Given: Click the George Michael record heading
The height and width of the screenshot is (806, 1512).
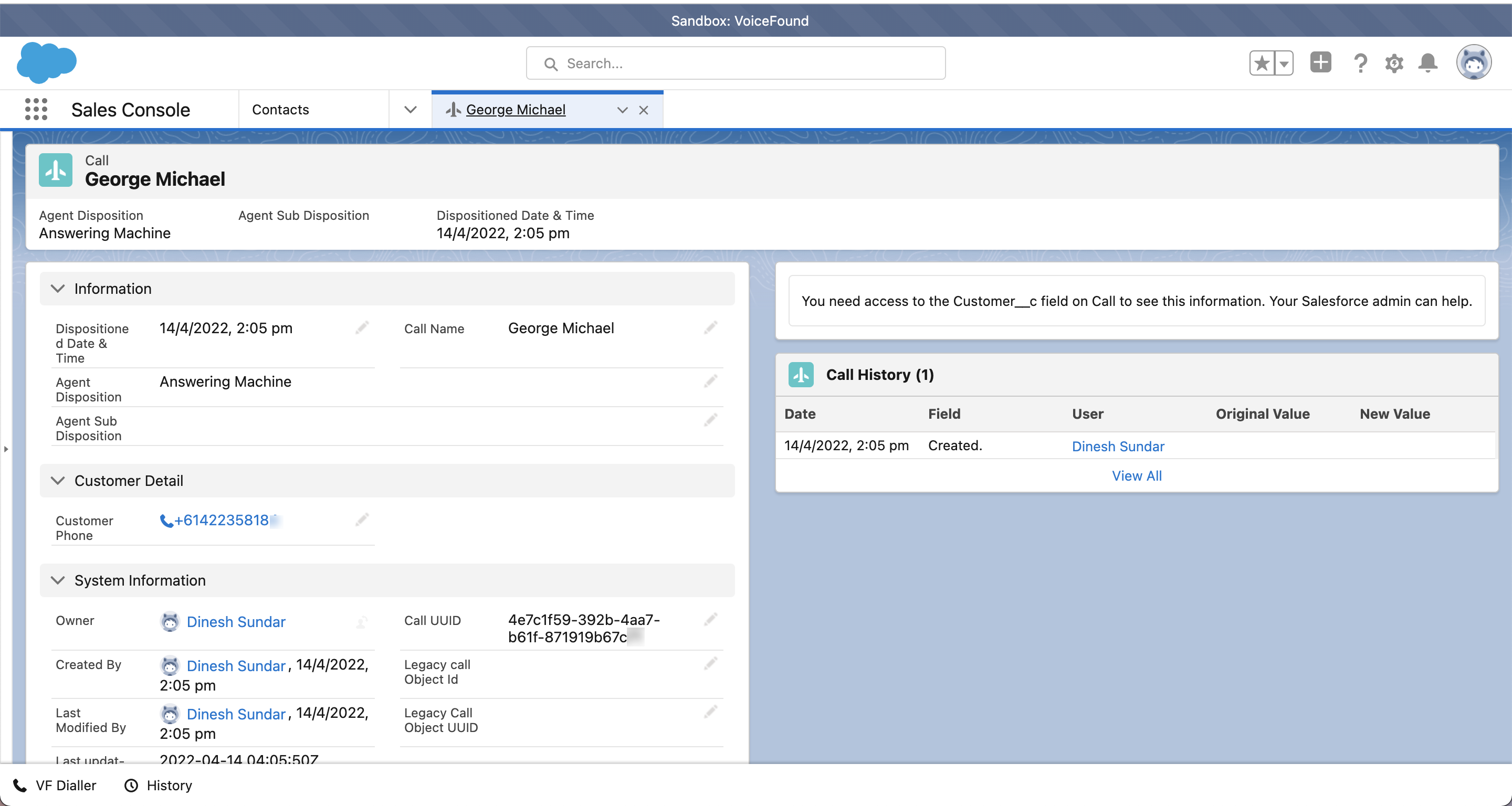Looking at the screenshot, I should pyautogui.click(x=155, y=179).
